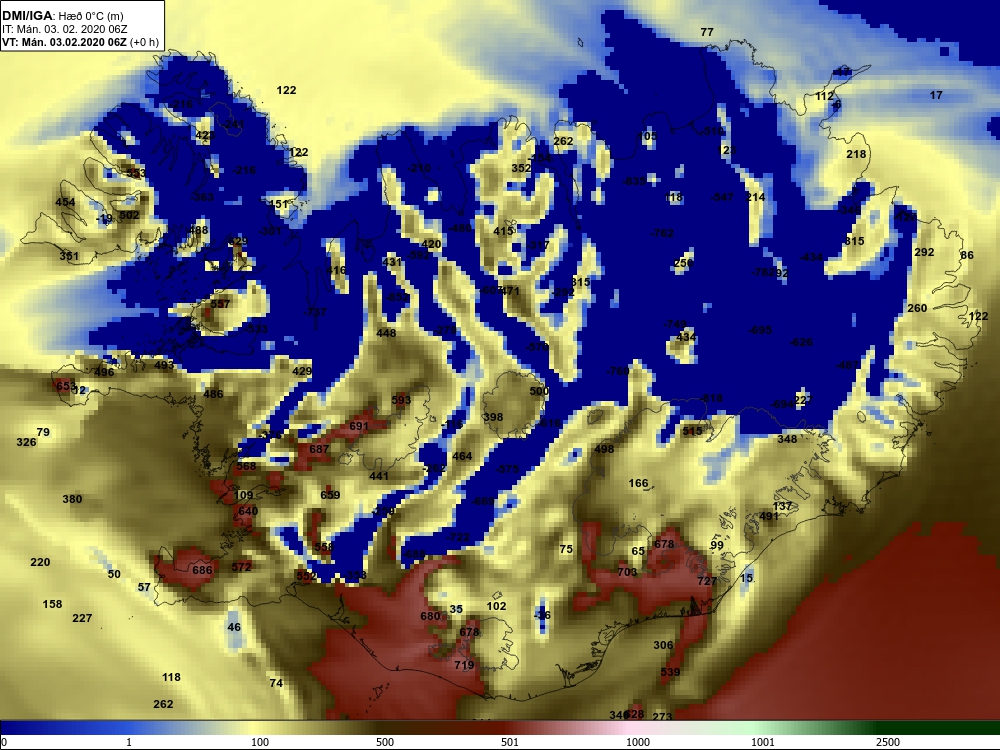Click the 'IT: Mán. 03. 02. 2020 06Z' line

[x=64, y=29]
